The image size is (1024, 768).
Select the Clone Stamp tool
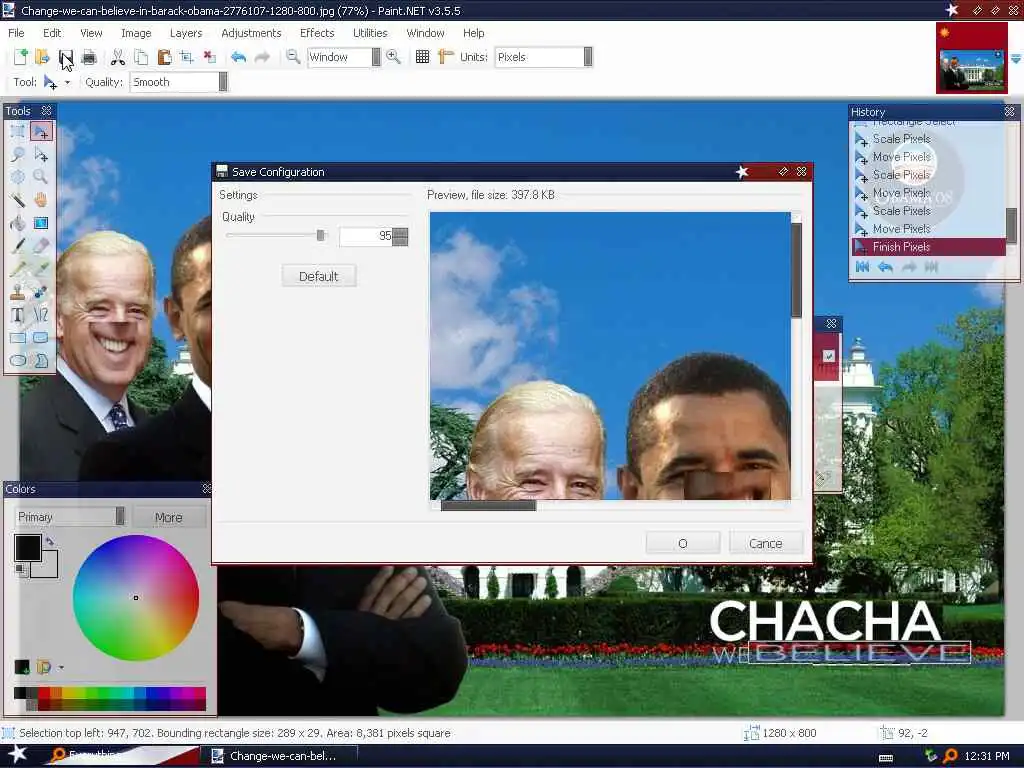pos(18,292)
